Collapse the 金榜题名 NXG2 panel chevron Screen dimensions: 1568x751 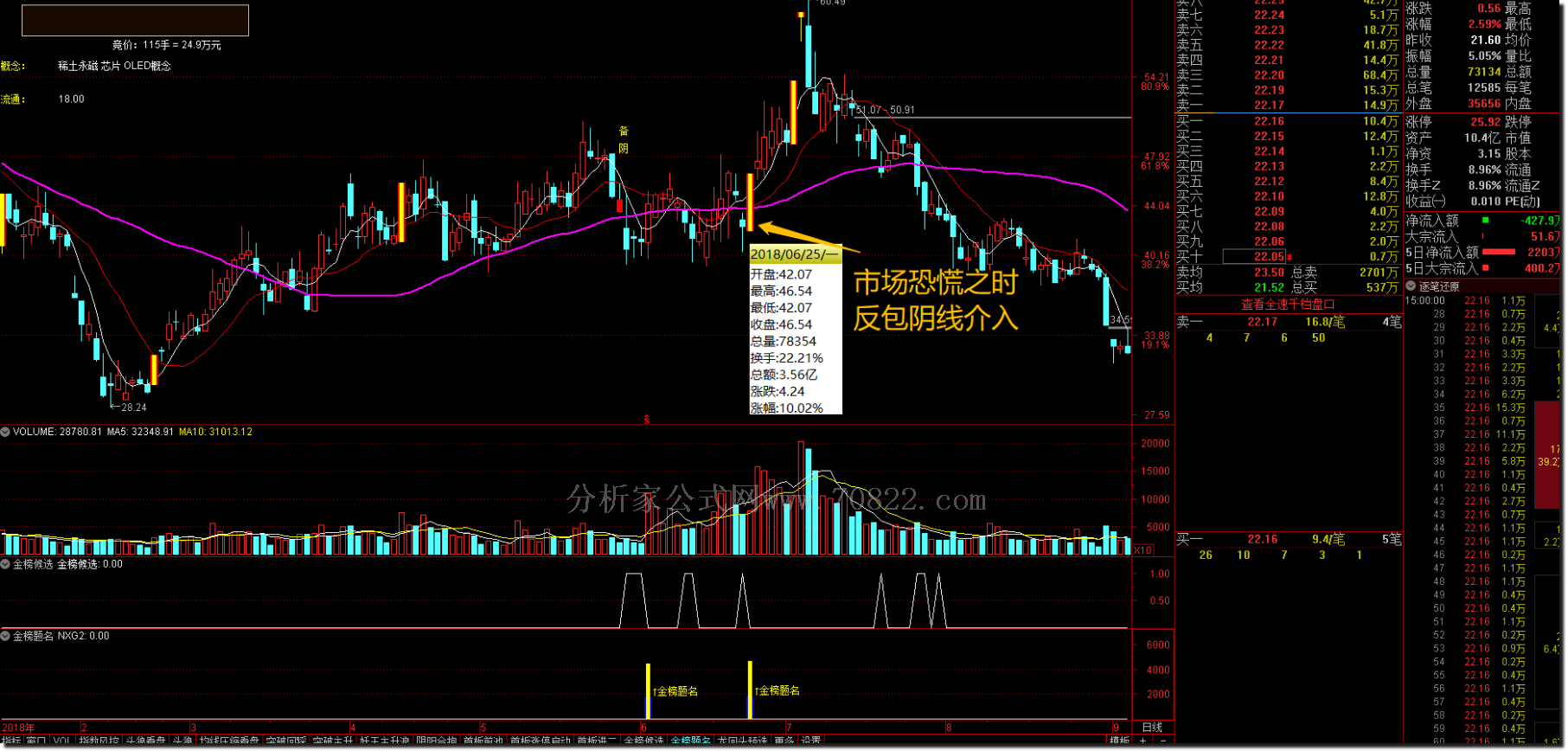point(5,636)
